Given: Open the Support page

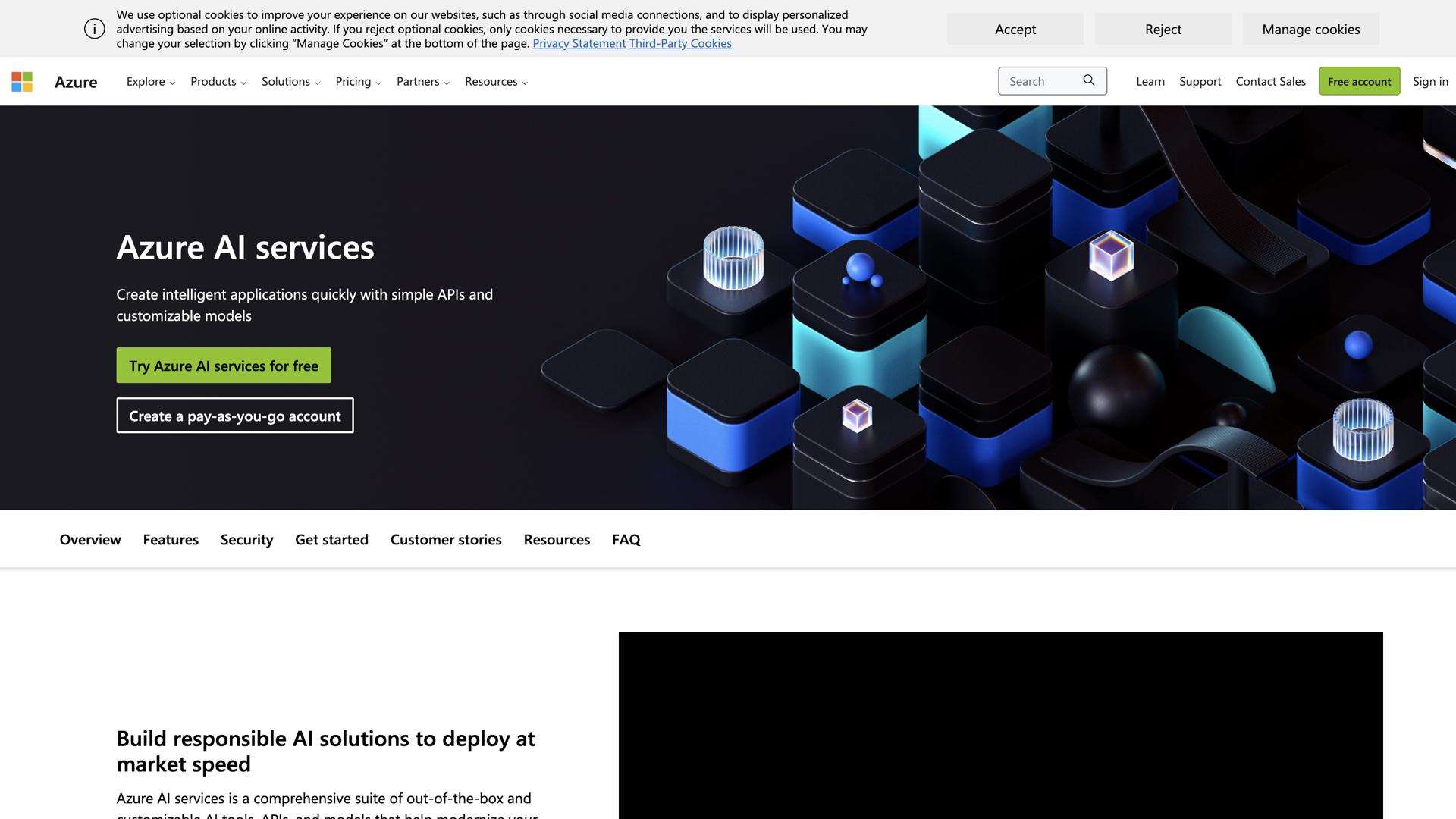Looking at the screenshot, I should point(1200,81).
